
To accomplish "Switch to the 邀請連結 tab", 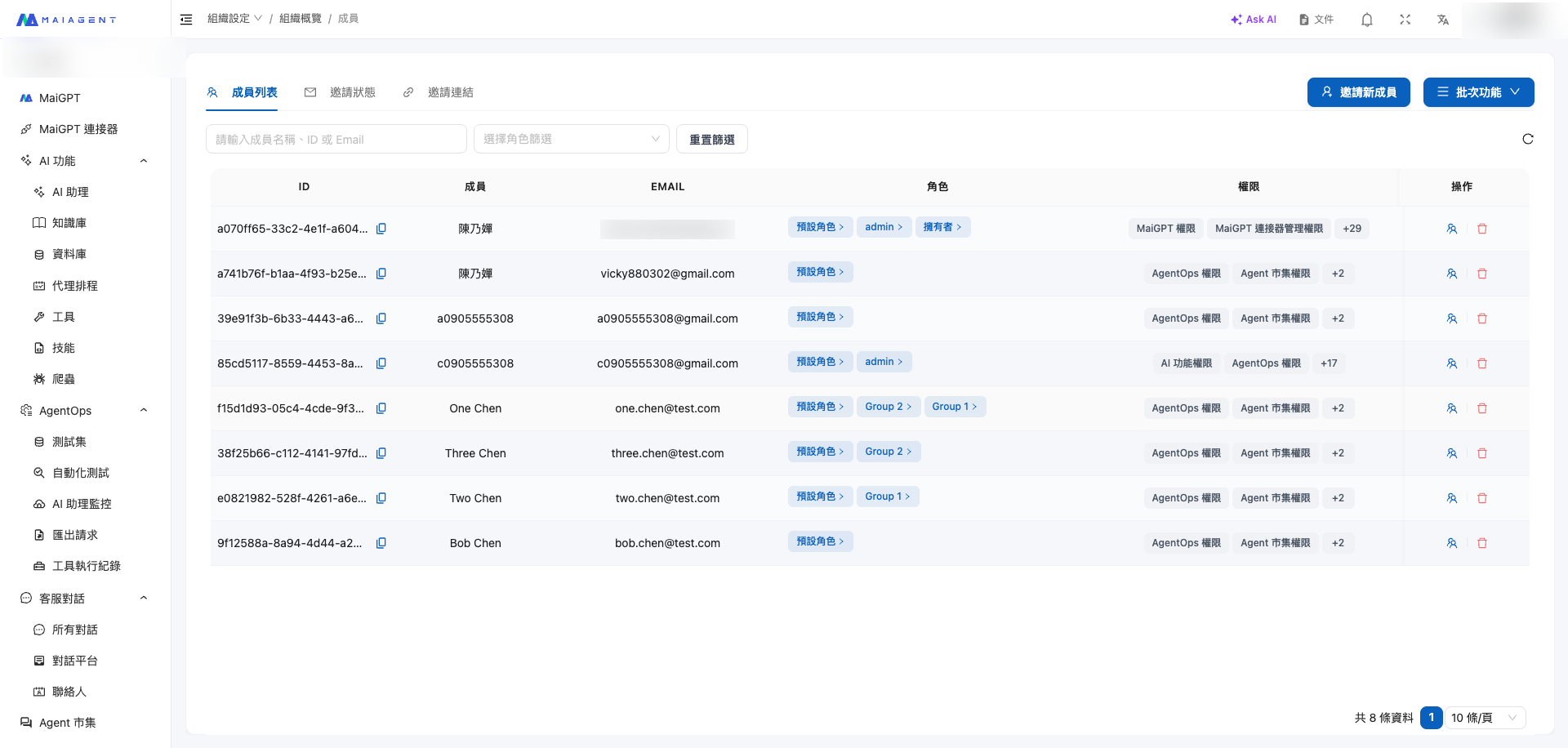I will 450,92.
